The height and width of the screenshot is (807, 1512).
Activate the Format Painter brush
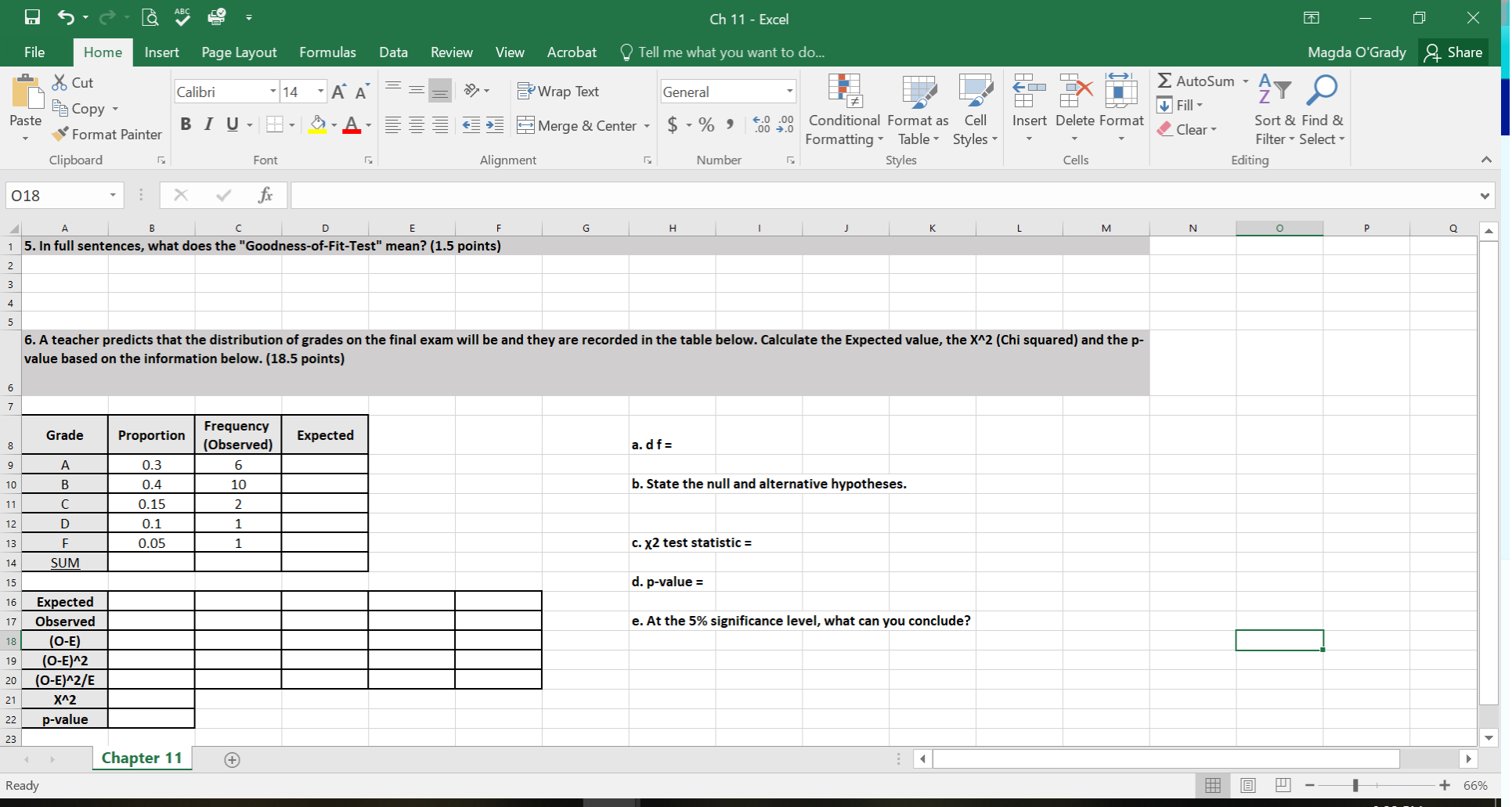[60, 134]
